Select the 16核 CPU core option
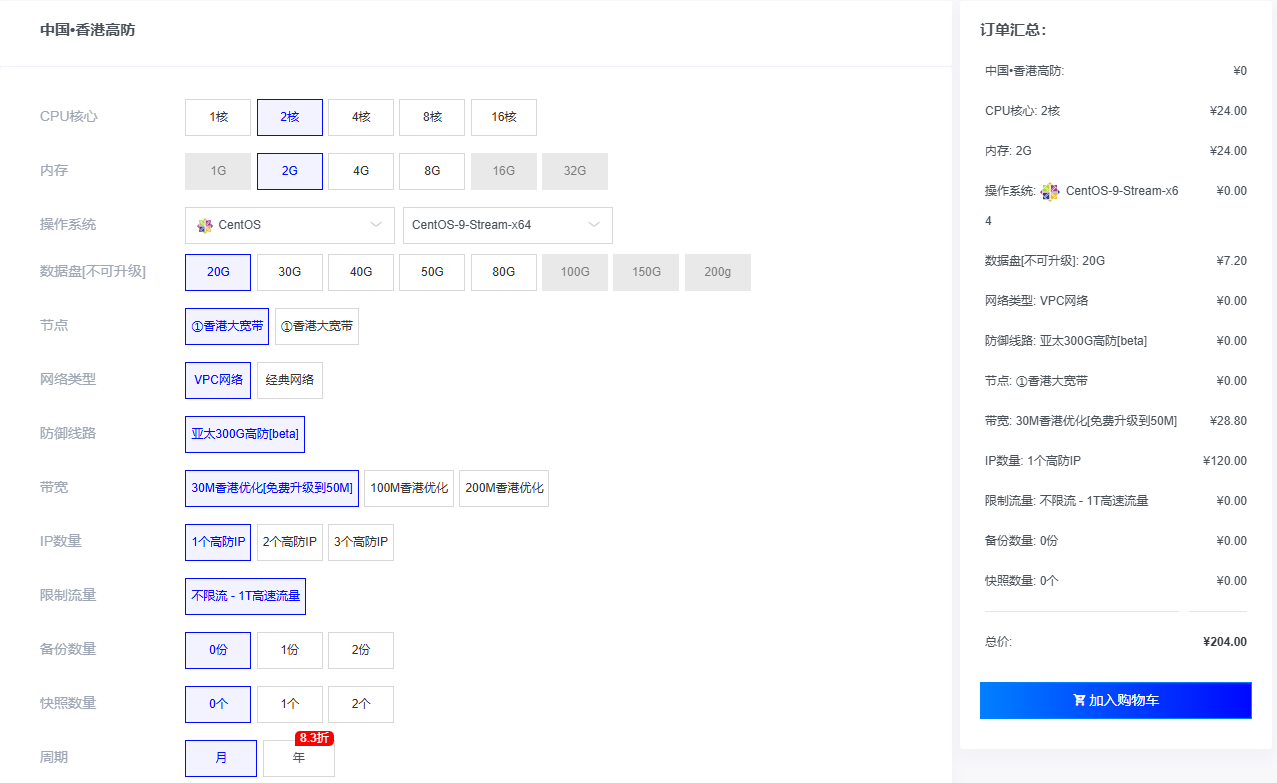Viewport: 1277px width, 783px height. pyautogui.click(x=504, y=117)
